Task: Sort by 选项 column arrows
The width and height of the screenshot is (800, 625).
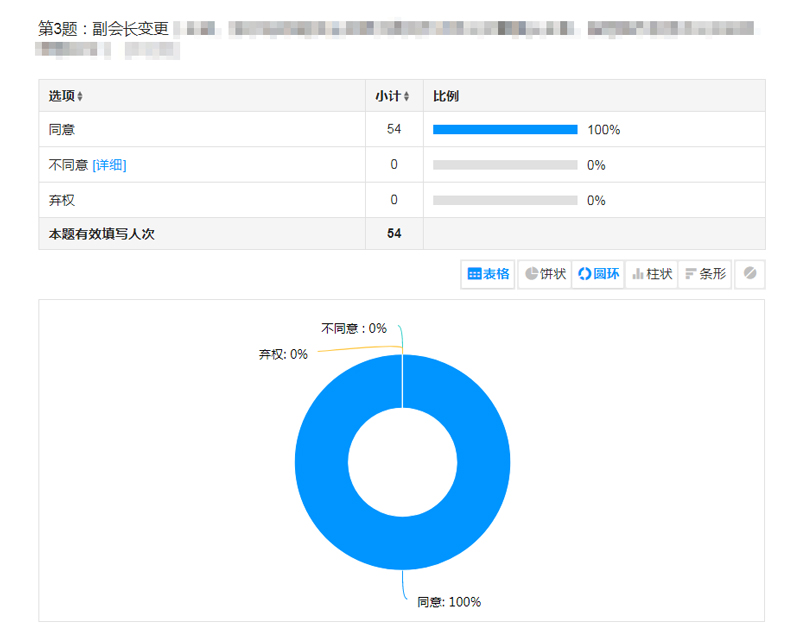Action: click(80, 96)
